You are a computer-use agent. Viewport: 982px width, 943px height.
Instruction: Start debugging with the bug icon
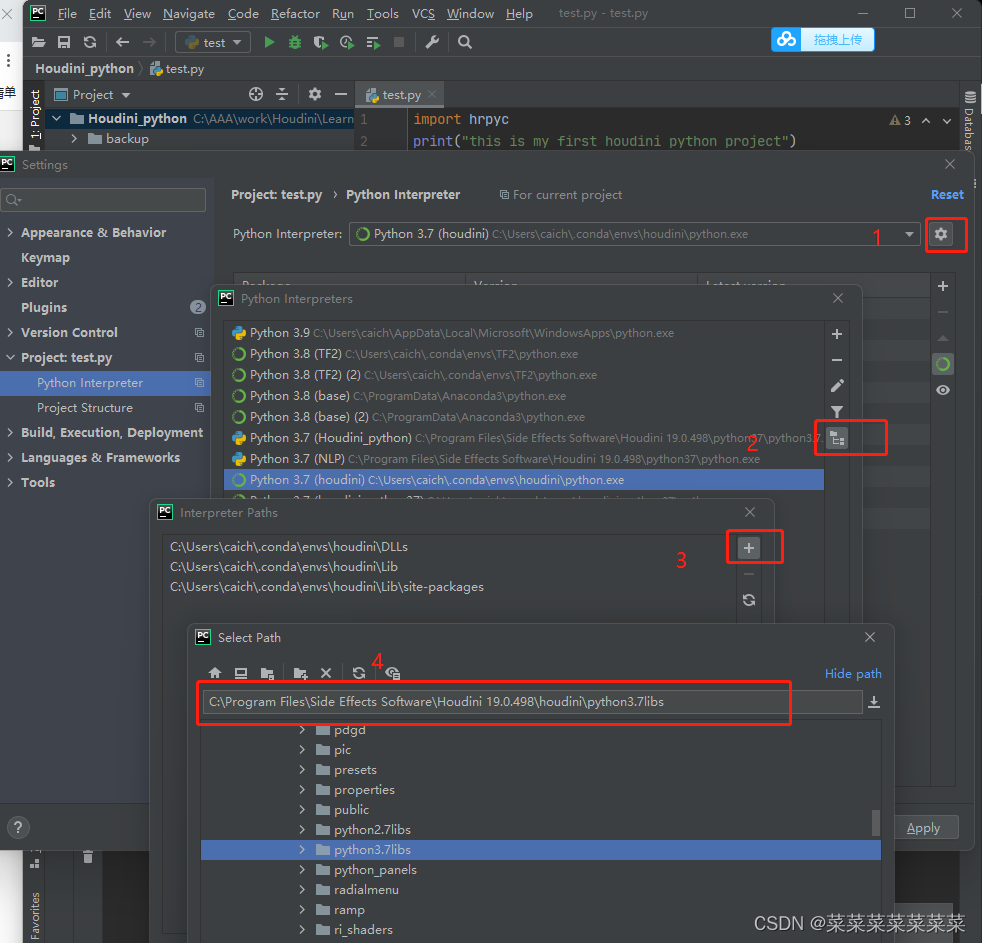(x=295, y=43)
